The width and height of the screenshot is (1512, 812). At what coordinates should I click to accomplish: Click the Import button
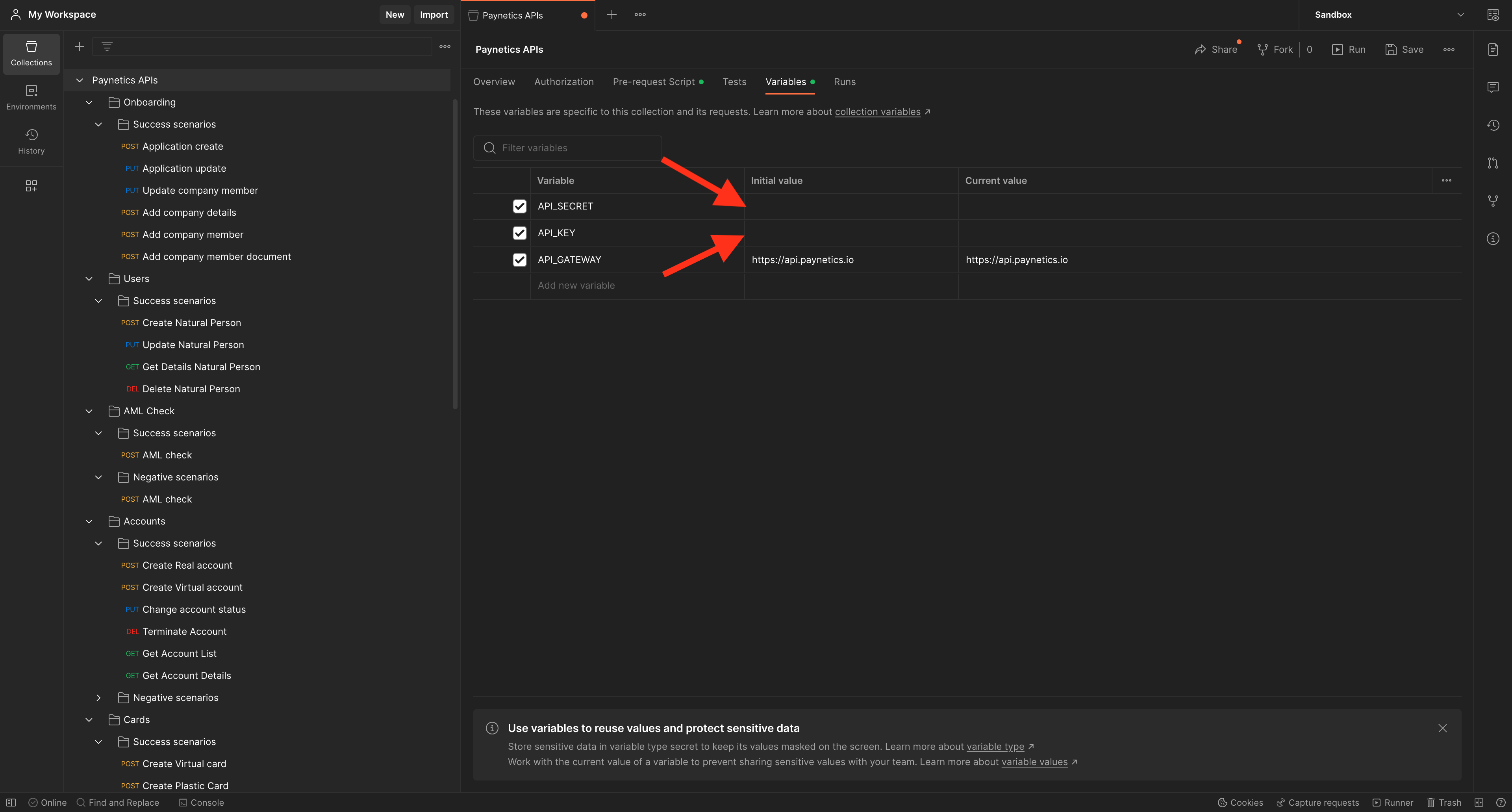[433, 15]
